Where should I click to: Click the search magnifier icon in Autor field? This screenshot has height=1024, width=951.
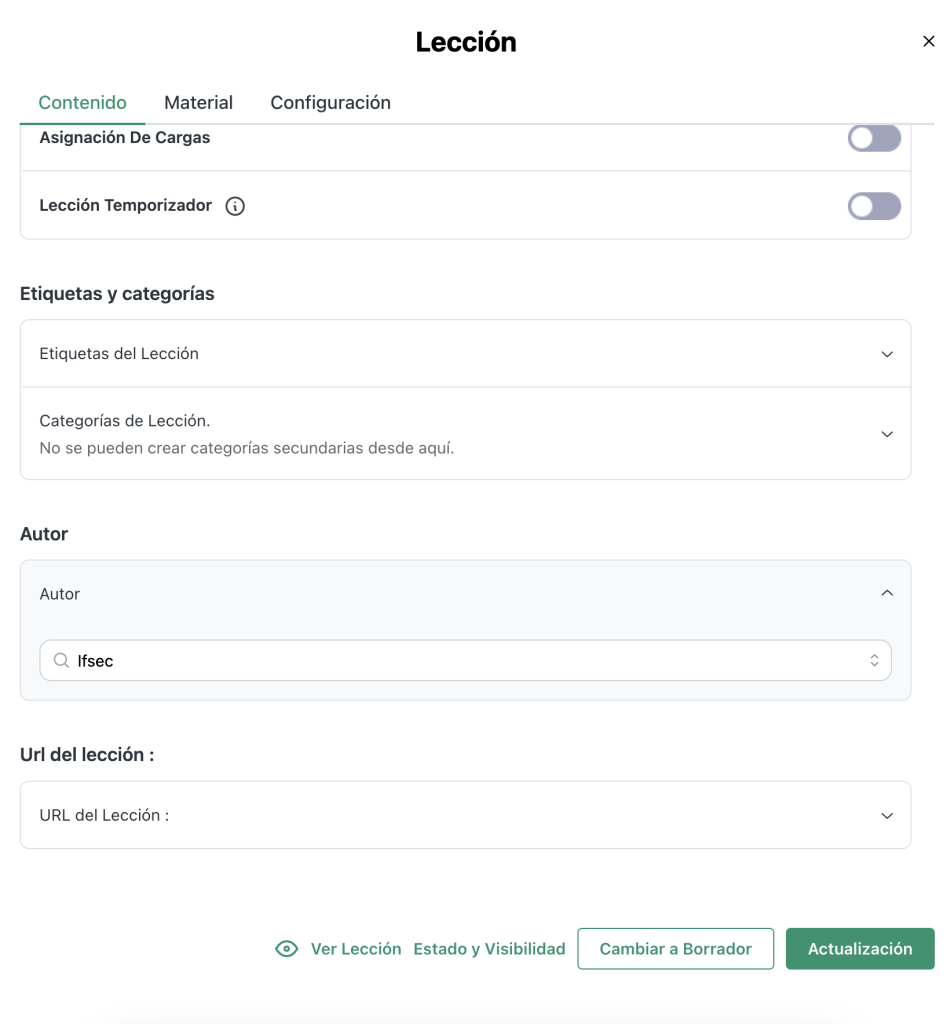(x=61, y=660)
